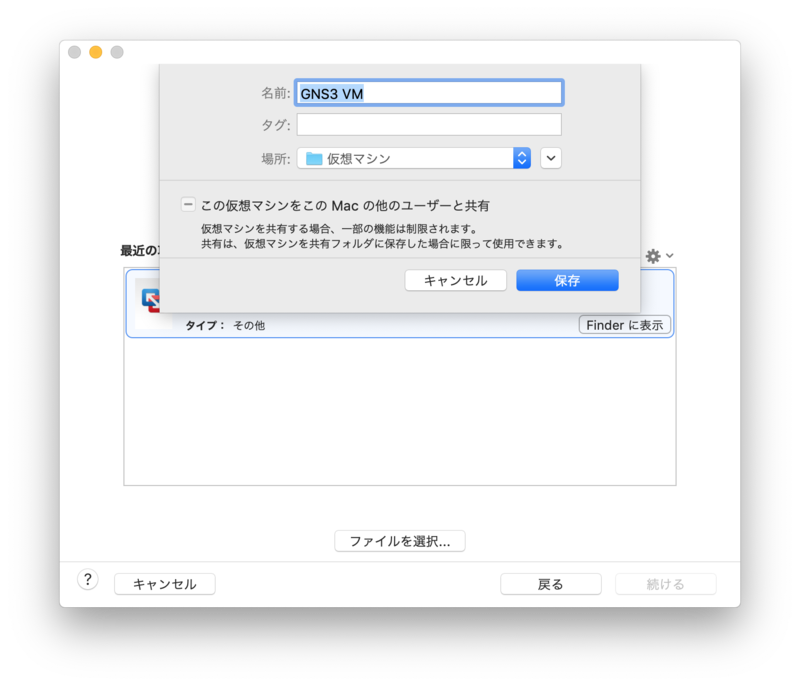Viewport: 800px width, 686px height.
Task: Click the 名前 field containing GNS3 VM
Action: pos(429,93)
